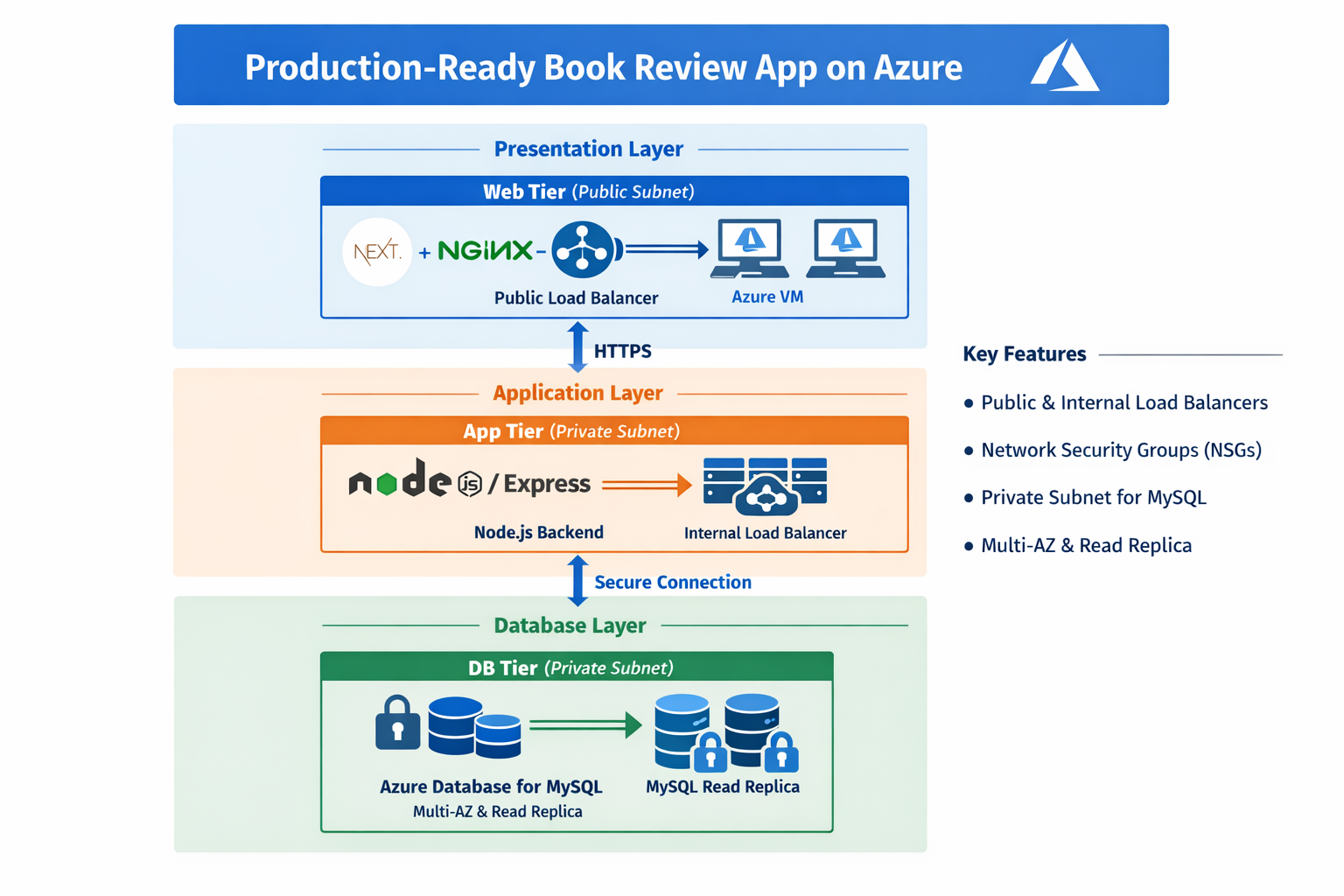
Task: Click the right Azure VM monitor icon
Action: [x=845, y=248]
